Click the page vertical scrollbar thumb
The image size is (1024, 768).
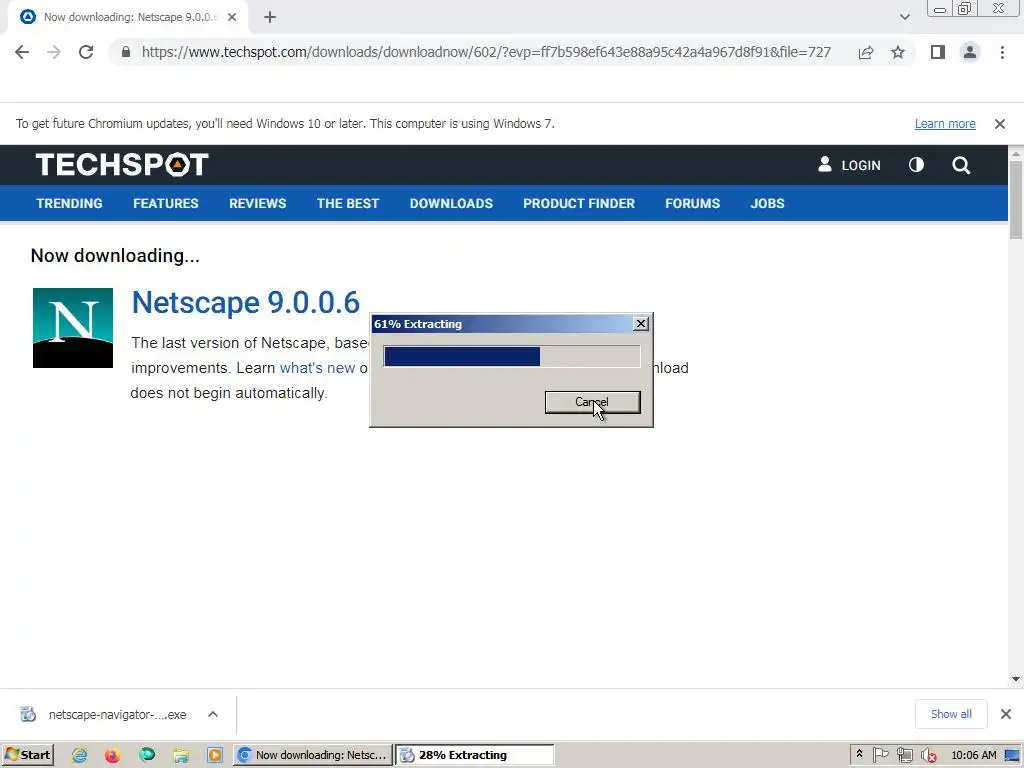1016,199
